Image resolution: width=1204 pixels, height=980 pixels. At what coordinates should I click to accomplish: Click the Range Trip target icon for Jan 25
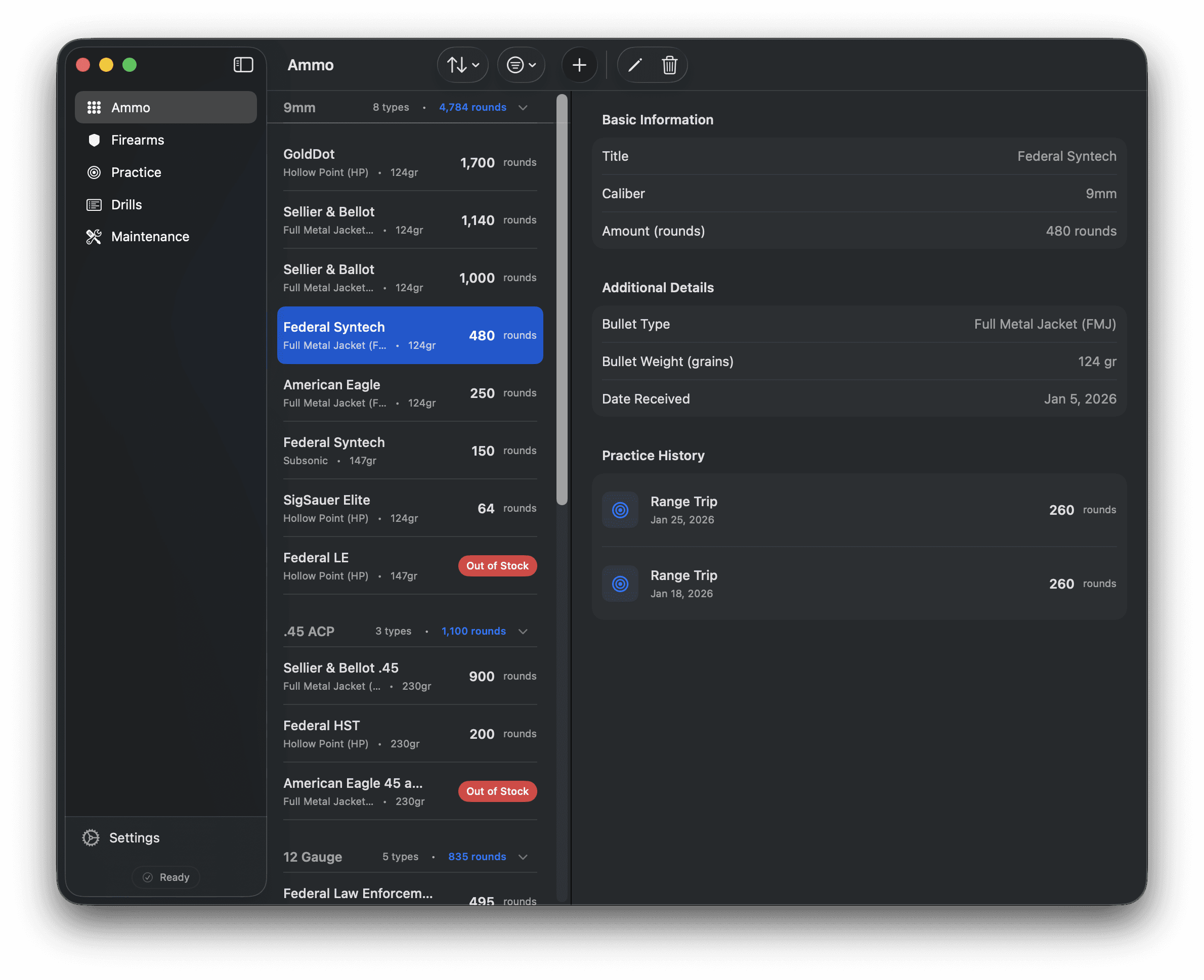pos(620,510)
